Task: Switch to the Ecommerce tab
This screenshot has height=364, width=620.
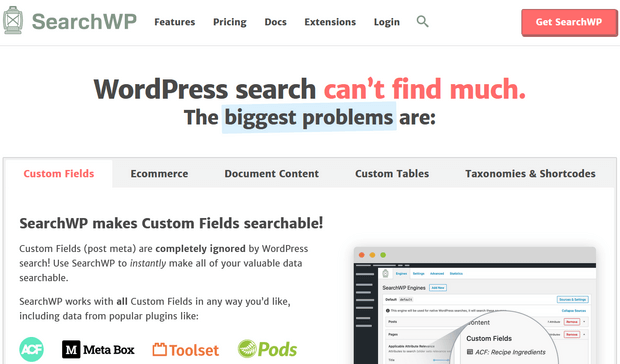Action: pyautogui.click(x=159, y=174)
